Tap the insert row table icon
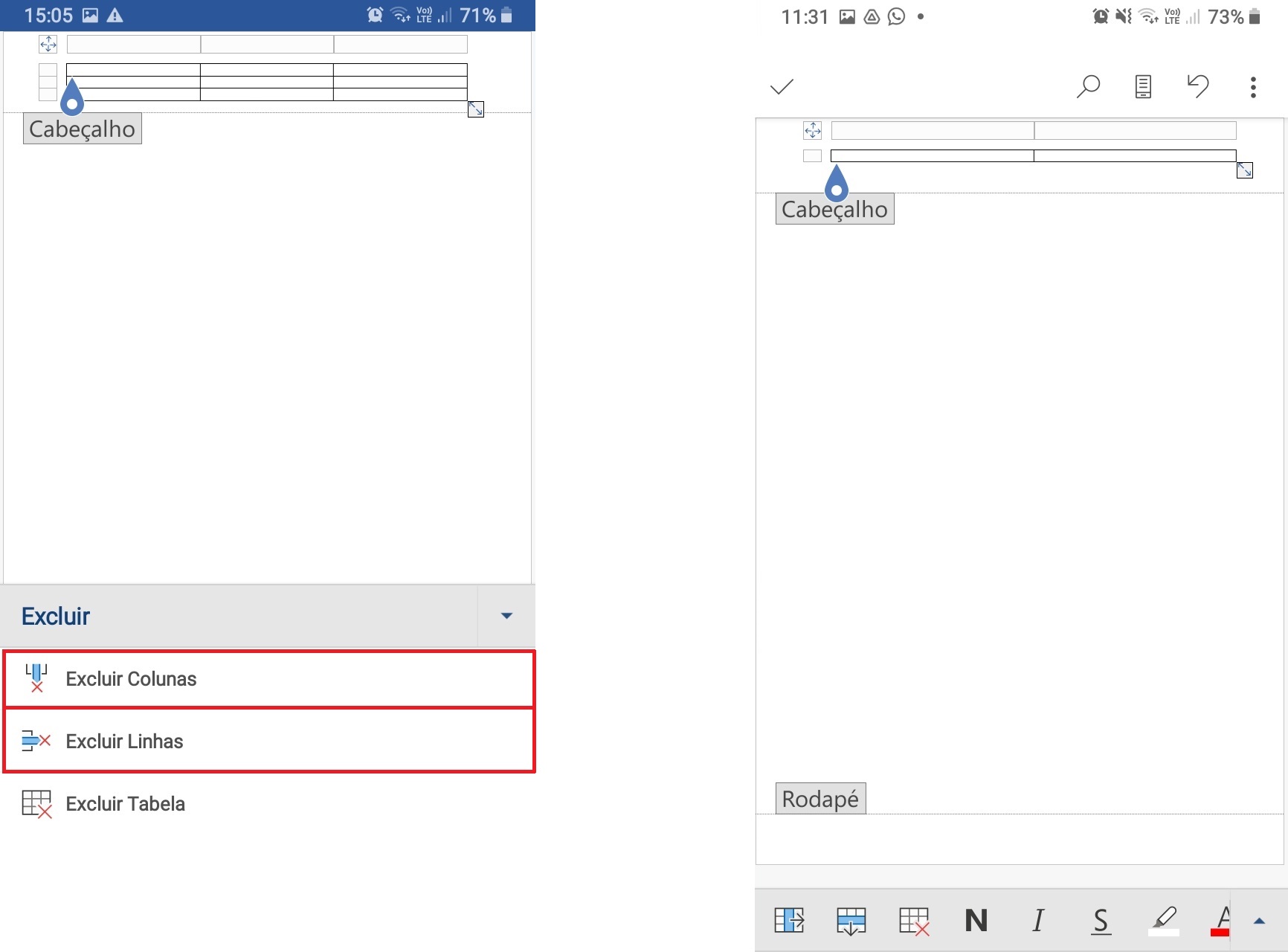Screen dimensions: 1288x952 tap(851, 920)
